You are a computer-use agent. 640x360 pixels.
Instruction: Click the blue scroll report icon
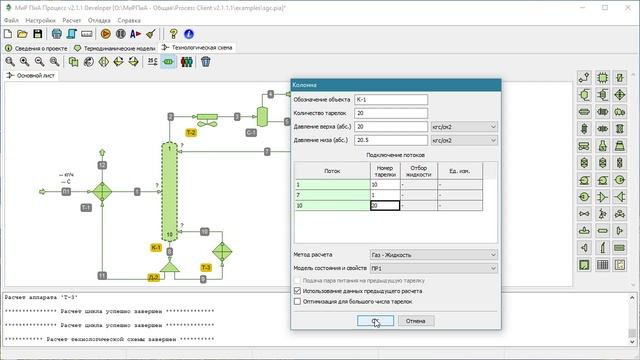click(72, 34)
